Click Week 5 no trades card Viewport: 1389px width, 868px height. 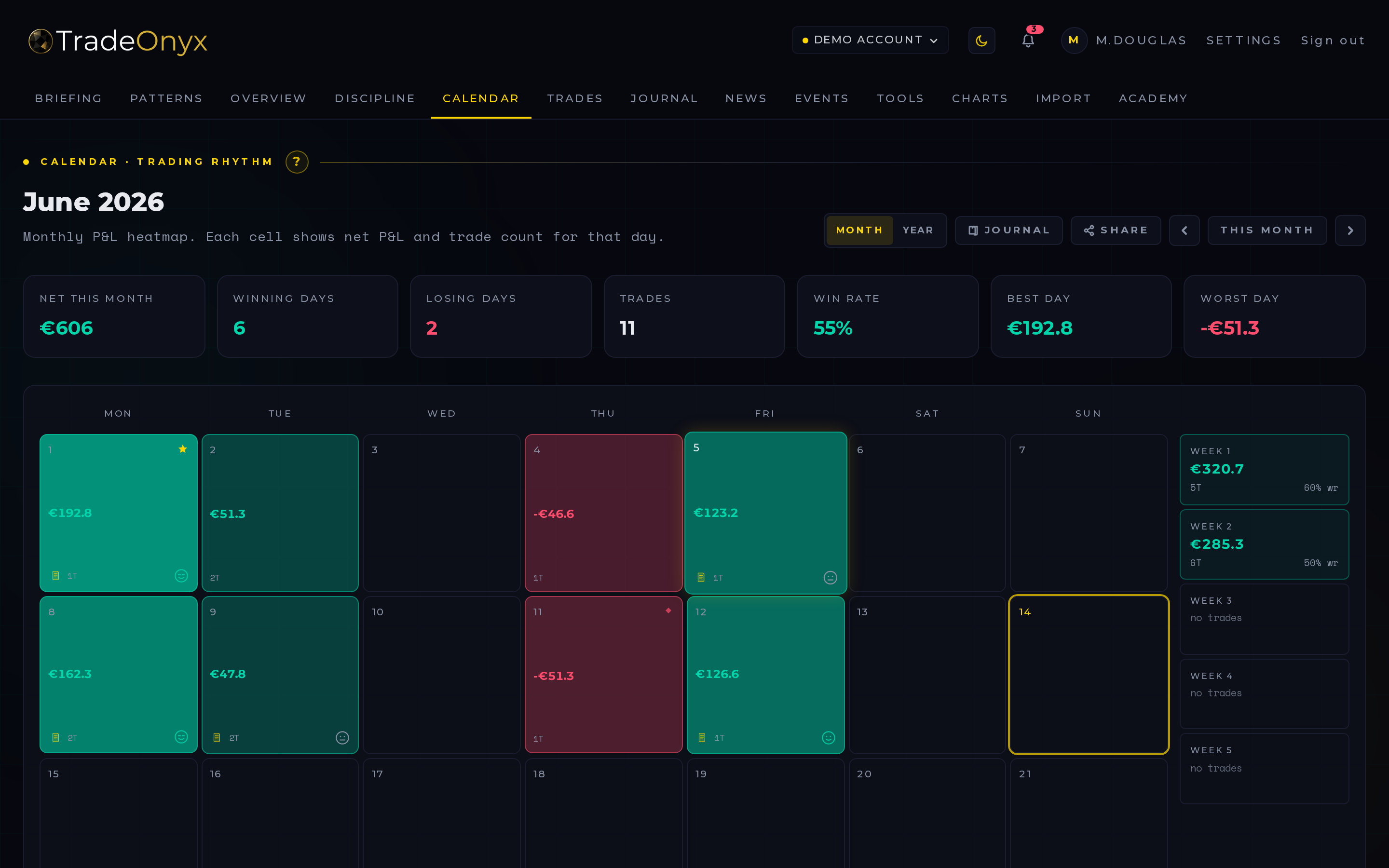click(x=1264, y=769)
